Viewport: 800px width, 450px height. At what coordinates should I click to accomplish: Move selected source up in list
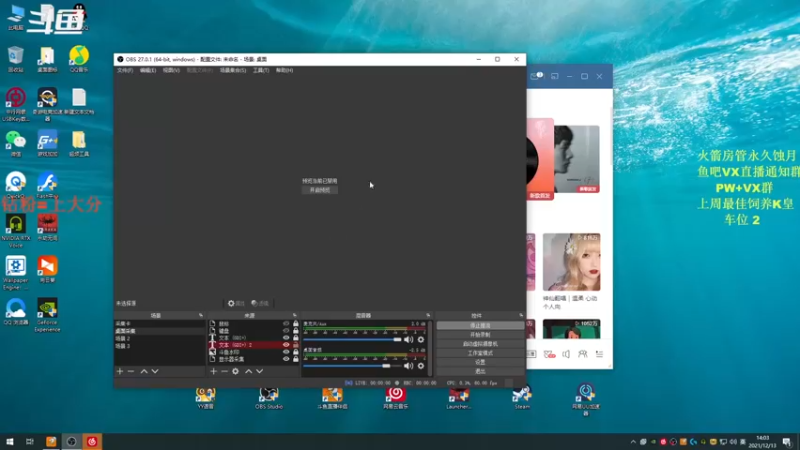click(248, 371)
